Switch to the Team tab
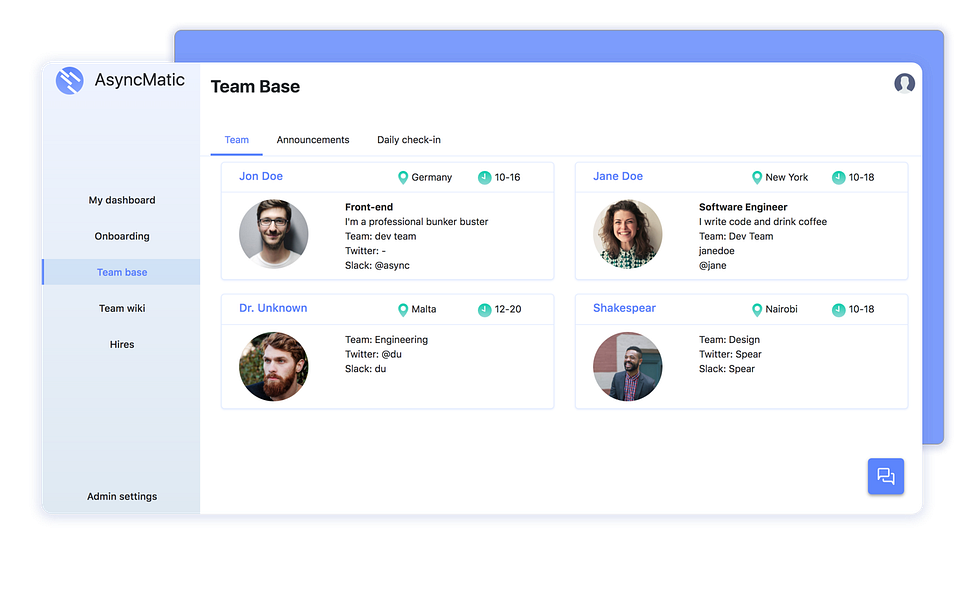The image size is (971, 600). tap(237, 140)
